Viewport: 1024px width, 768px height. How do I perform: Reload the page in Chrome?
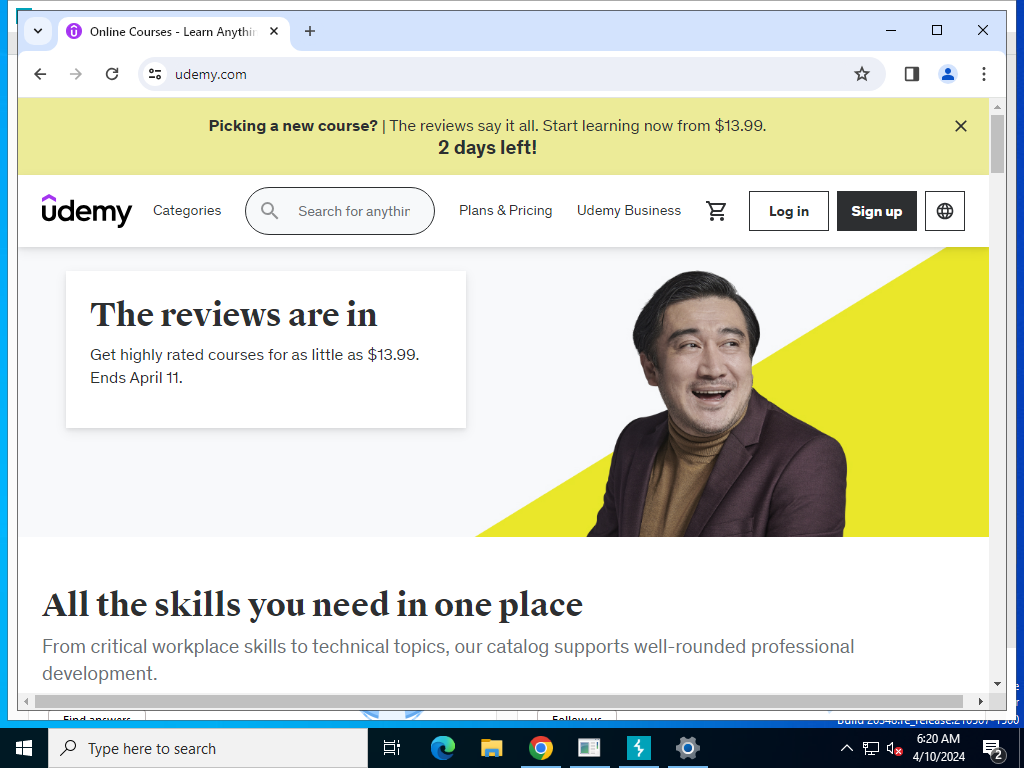tap(112, 74)
